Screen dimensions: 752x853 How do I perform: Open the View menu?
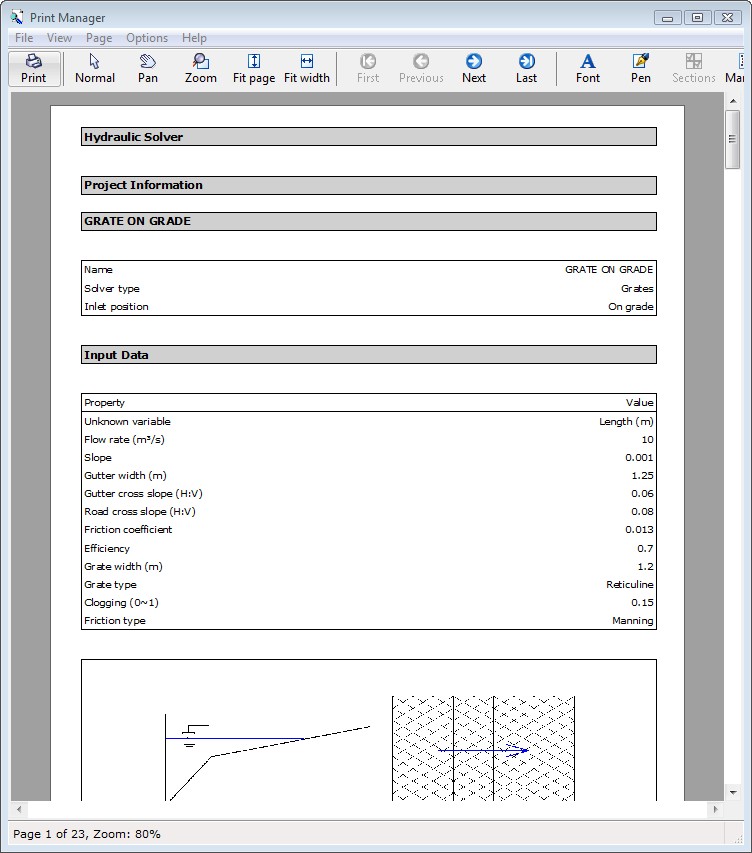tap(60, 38)
